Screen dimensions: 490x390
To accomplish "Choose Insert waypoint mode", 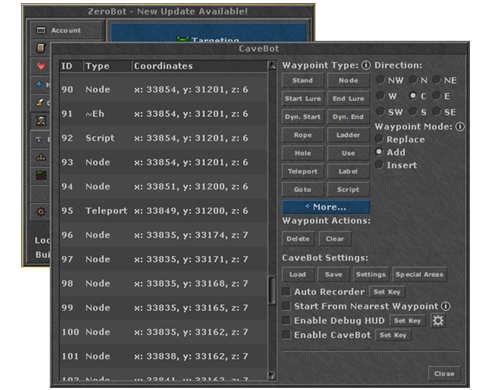I will [x=379, y=165].
